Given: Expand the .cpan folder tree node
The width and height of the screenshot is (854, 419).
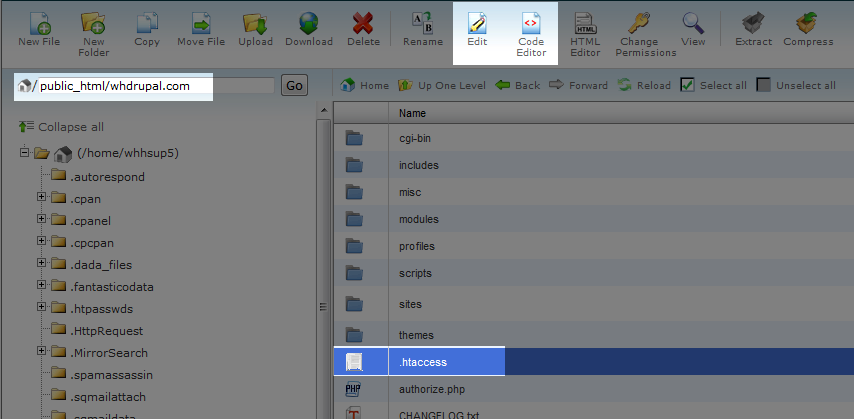Looking at the screenshot, I should pyautogui.click(x=42, y=198).
